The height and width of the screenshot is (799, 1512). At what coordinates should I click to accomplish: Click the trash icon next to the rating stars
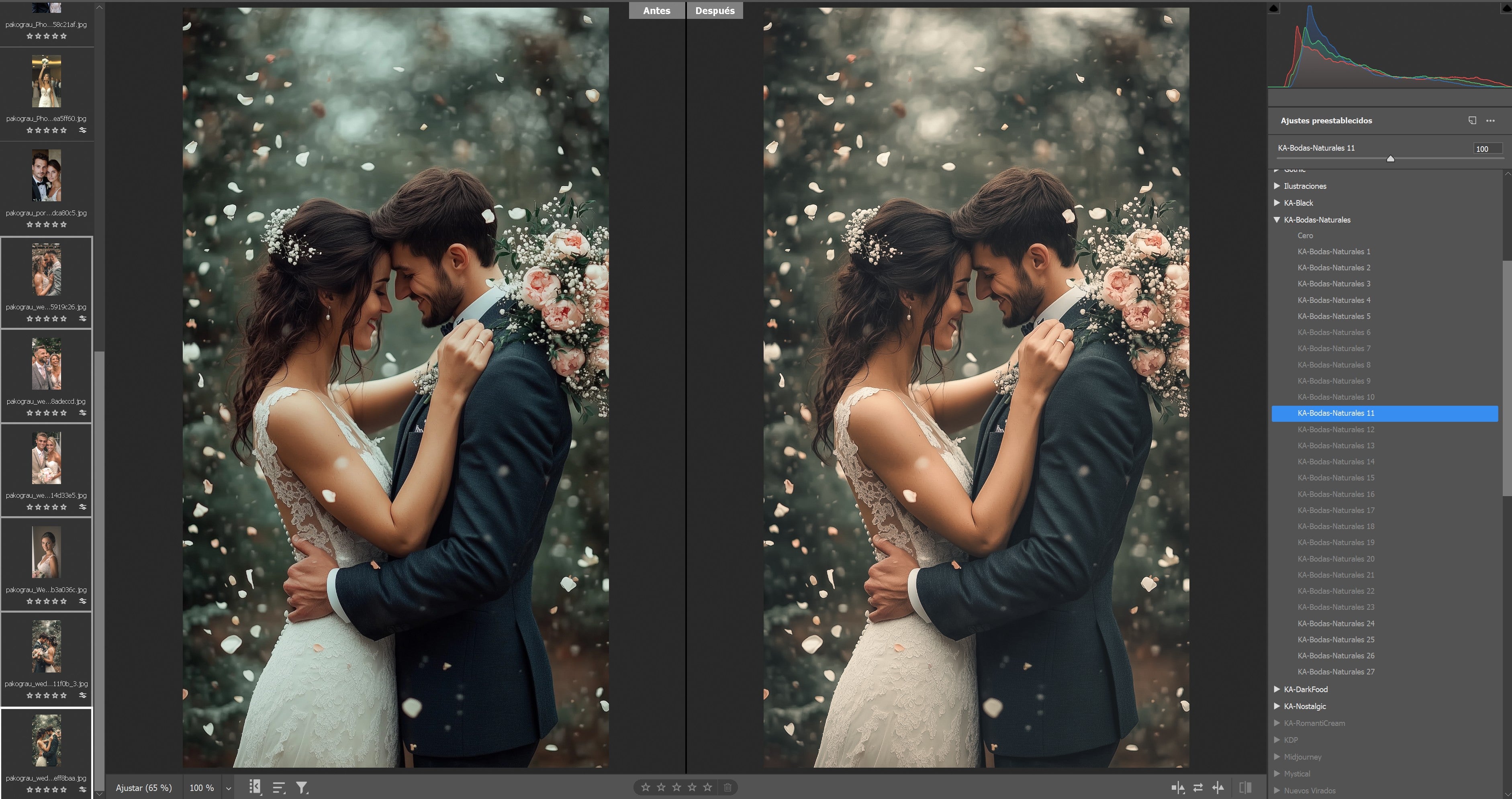point(727,787)
